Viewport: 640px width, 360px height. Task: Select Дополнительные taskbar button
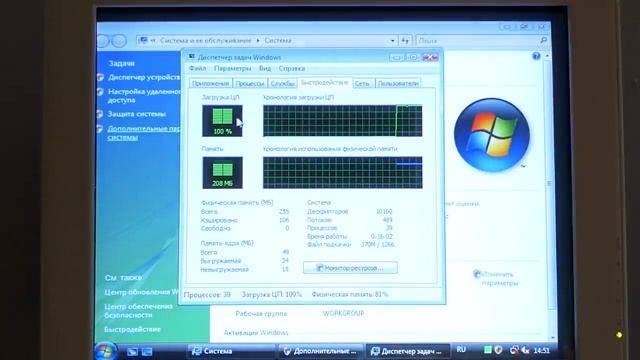(320, 351)
